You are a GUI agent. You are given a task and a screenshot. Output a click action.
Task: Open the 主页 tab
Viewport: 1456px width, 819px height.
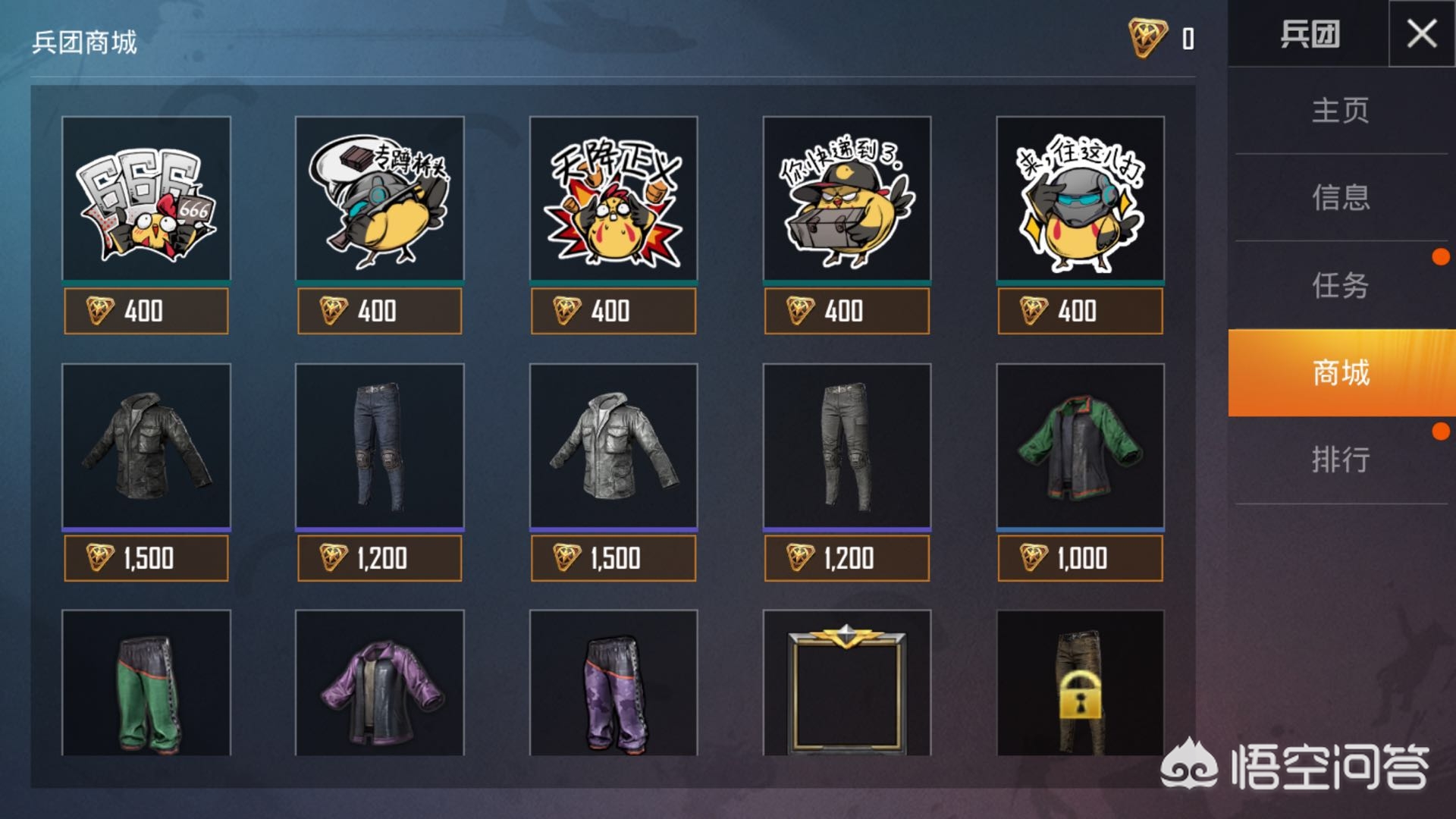click(x=1341, y=111)
